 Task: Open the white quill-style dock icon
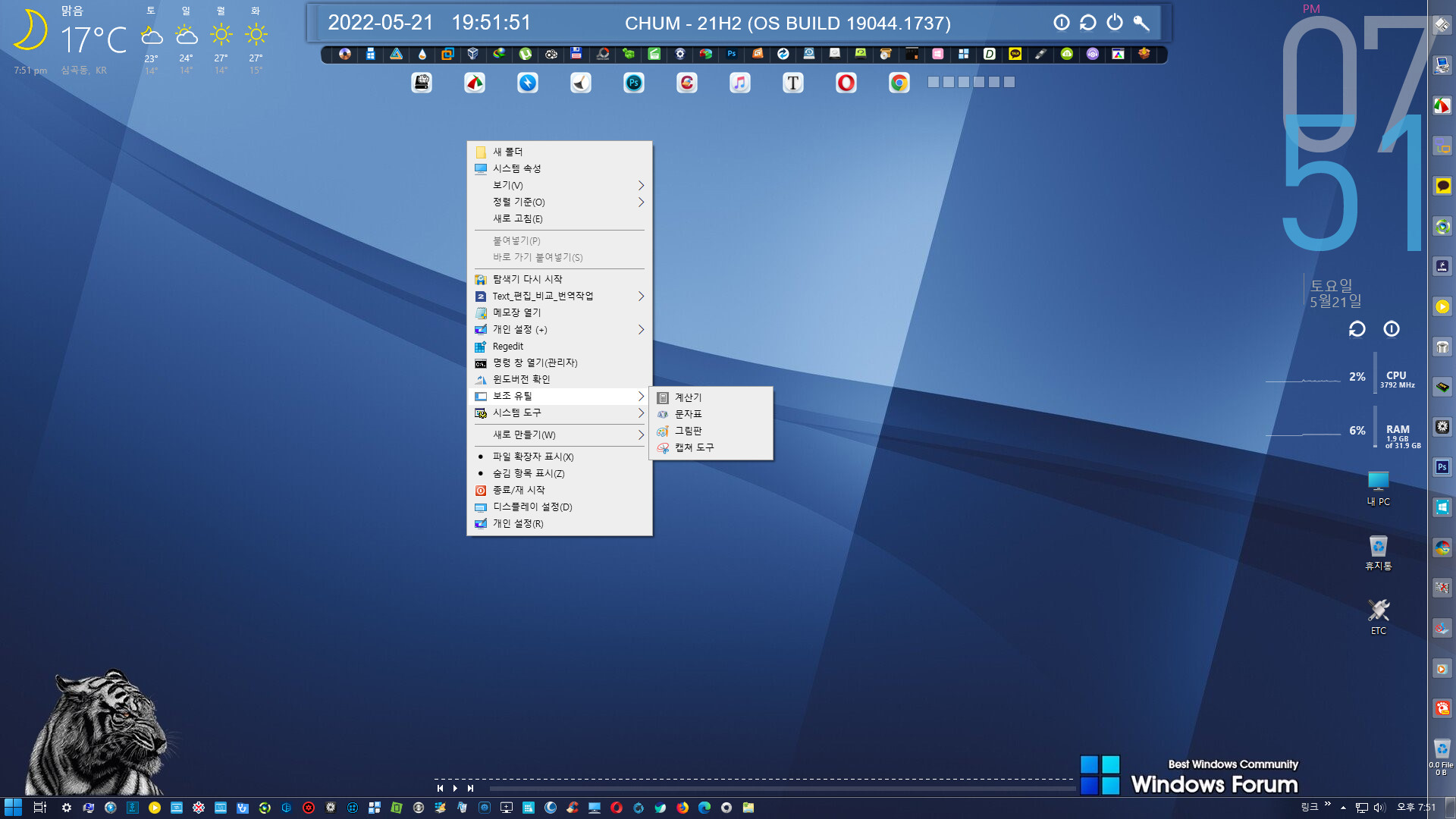click(x=581, y=83)
